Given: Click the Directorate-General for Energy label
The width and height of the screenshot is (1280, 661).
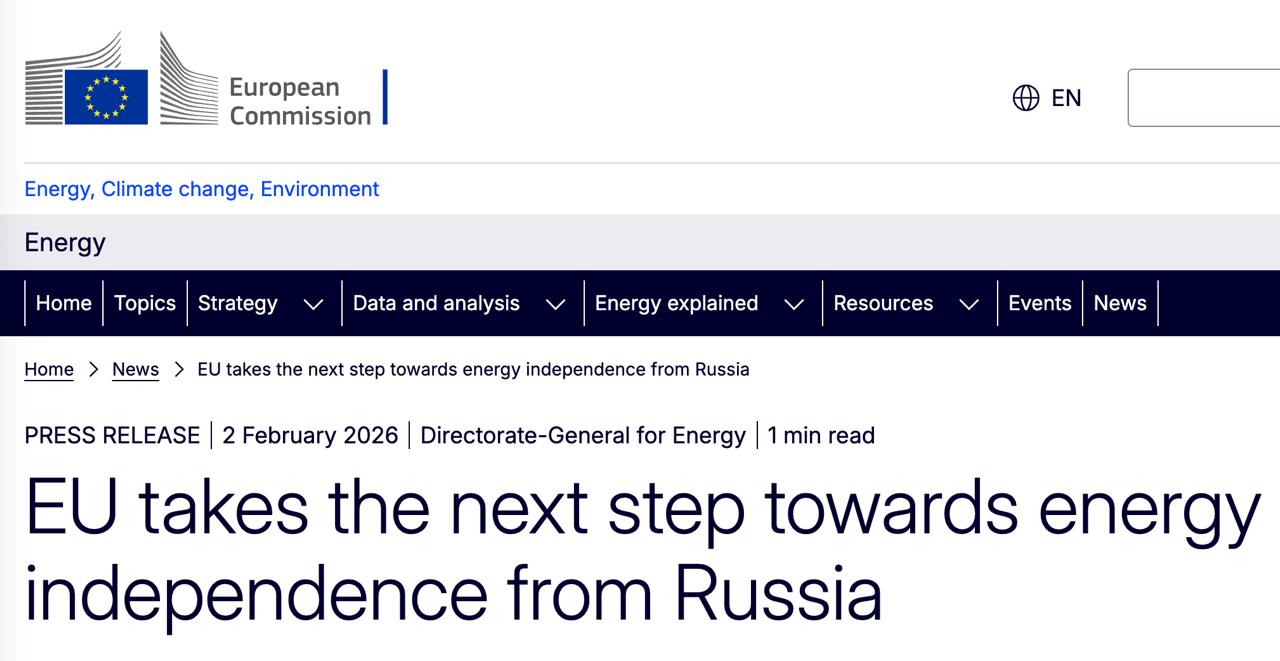Looking at the screenshot, I should (x=584, y=435).
